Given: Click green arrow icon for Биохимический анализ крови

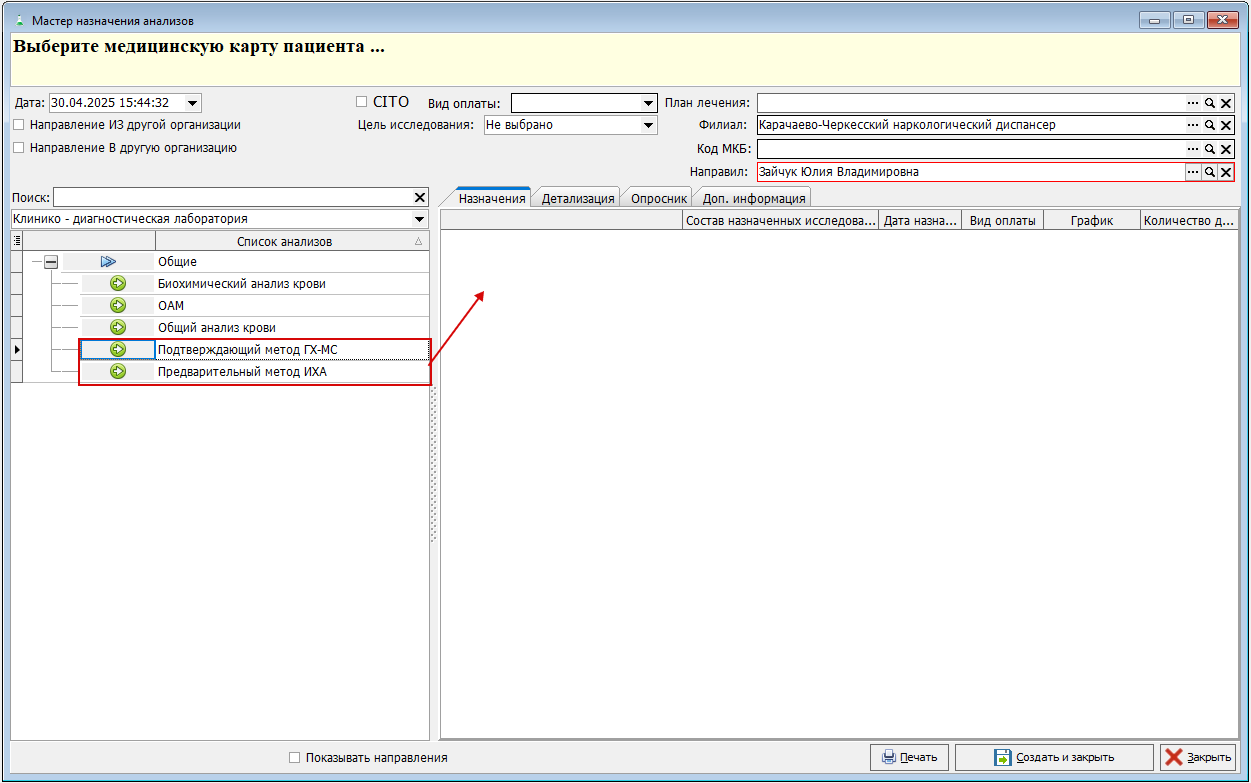Looking at the screenshot, I should click(118, 284).
